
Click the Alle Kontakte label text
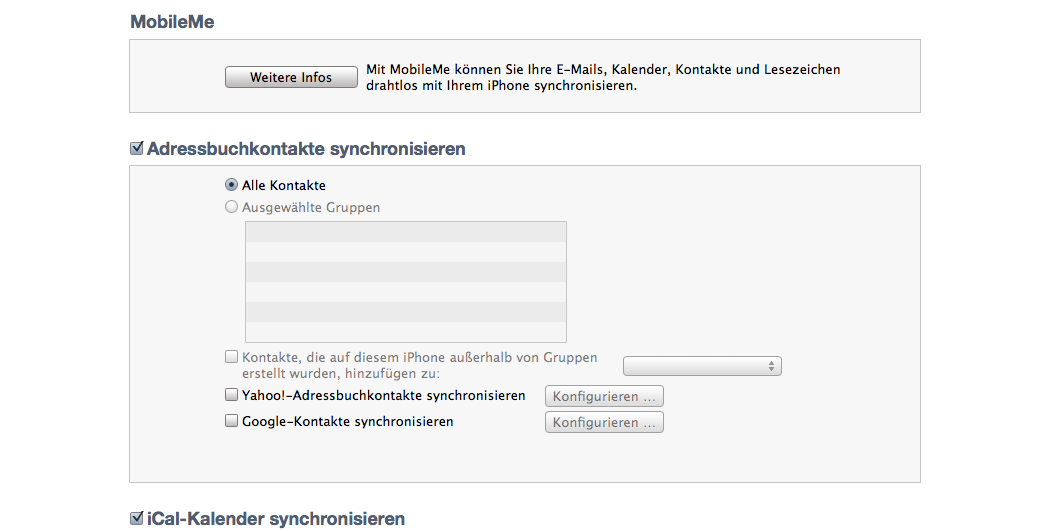tap(284, 185)
